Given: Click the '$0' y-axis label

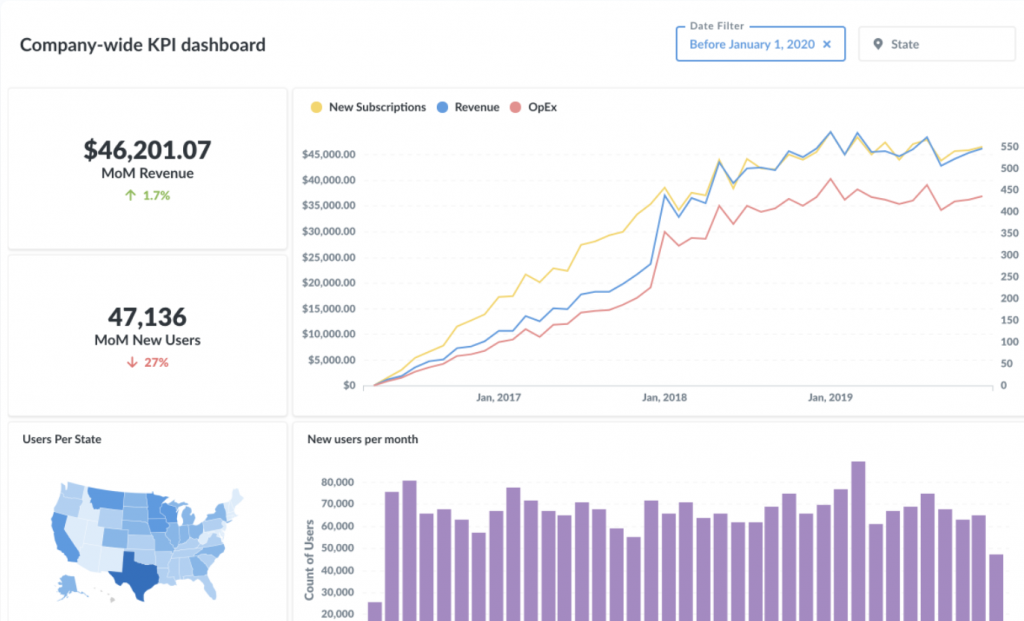Looking at the screenshot, I should (349, 385).
